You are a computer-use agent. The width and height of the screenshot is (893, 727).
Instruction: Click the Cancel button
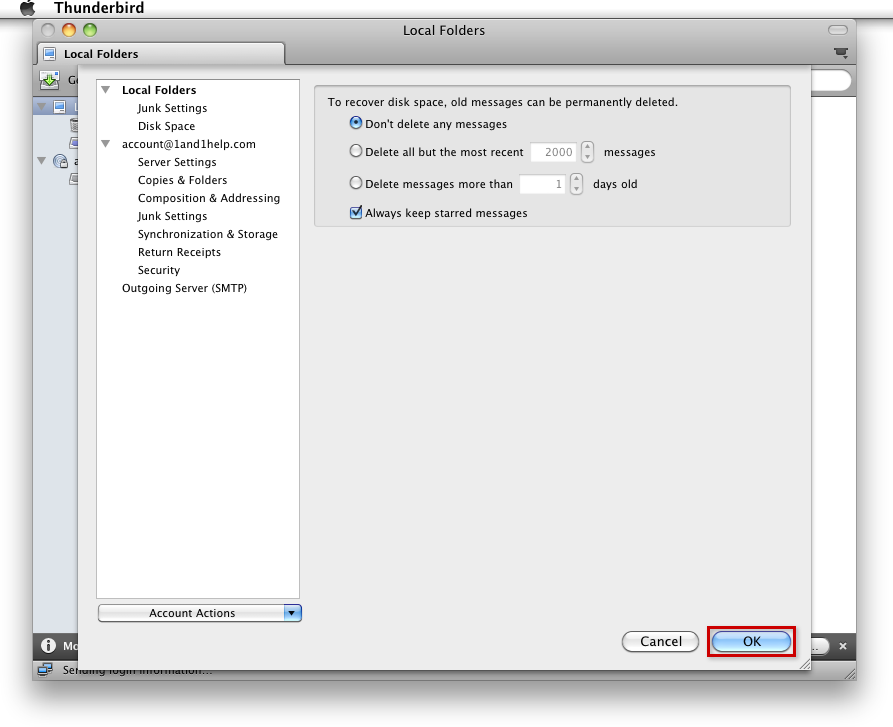(661, 642)
